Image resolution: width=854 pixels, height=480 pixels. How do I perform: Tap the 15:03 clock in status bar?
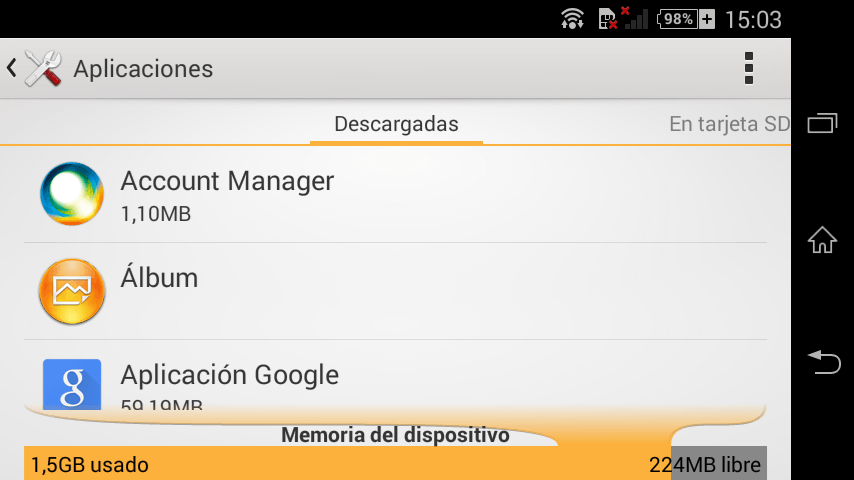(x=753, y=20)
